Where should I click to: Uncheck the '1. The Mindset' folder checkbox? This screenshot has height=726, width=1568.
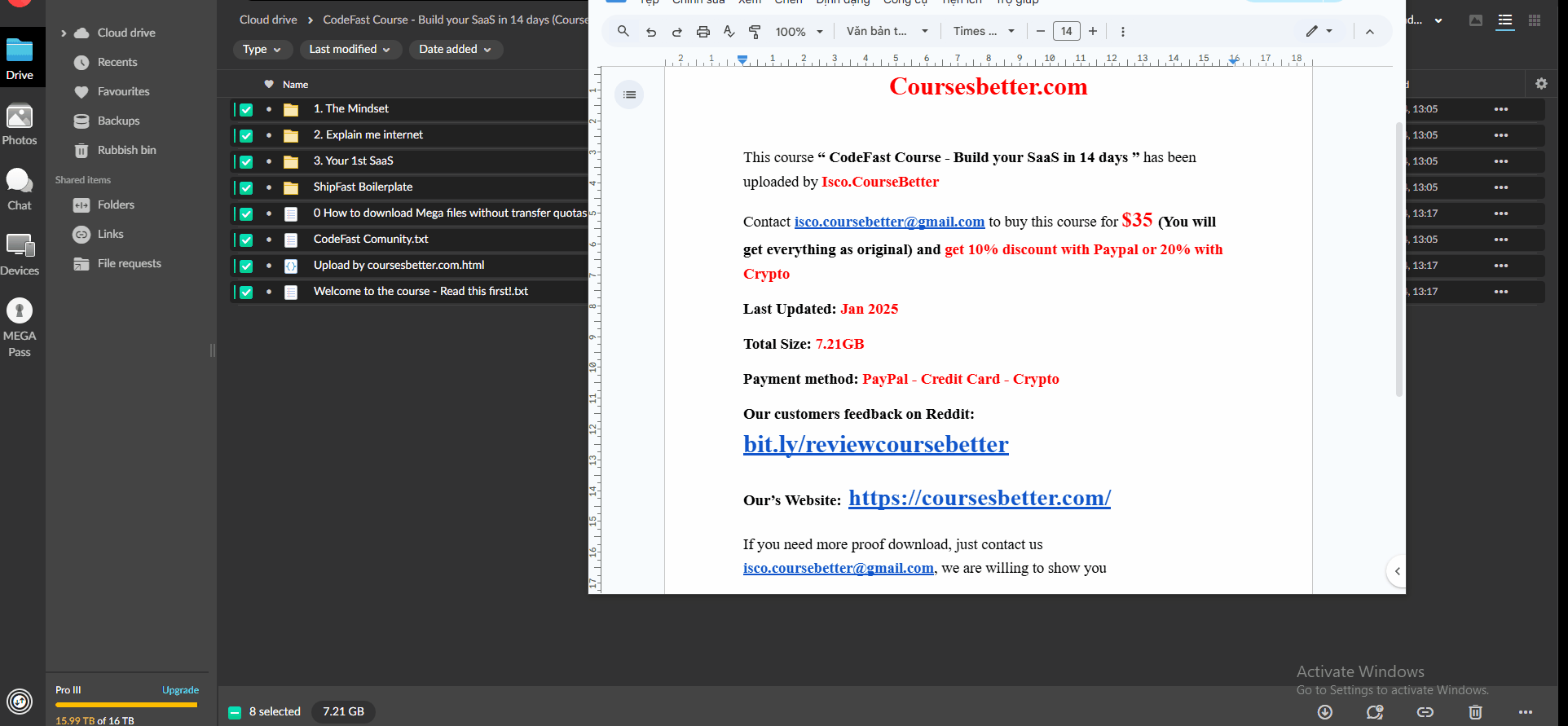pyautogui.click(x=246, y=109)
